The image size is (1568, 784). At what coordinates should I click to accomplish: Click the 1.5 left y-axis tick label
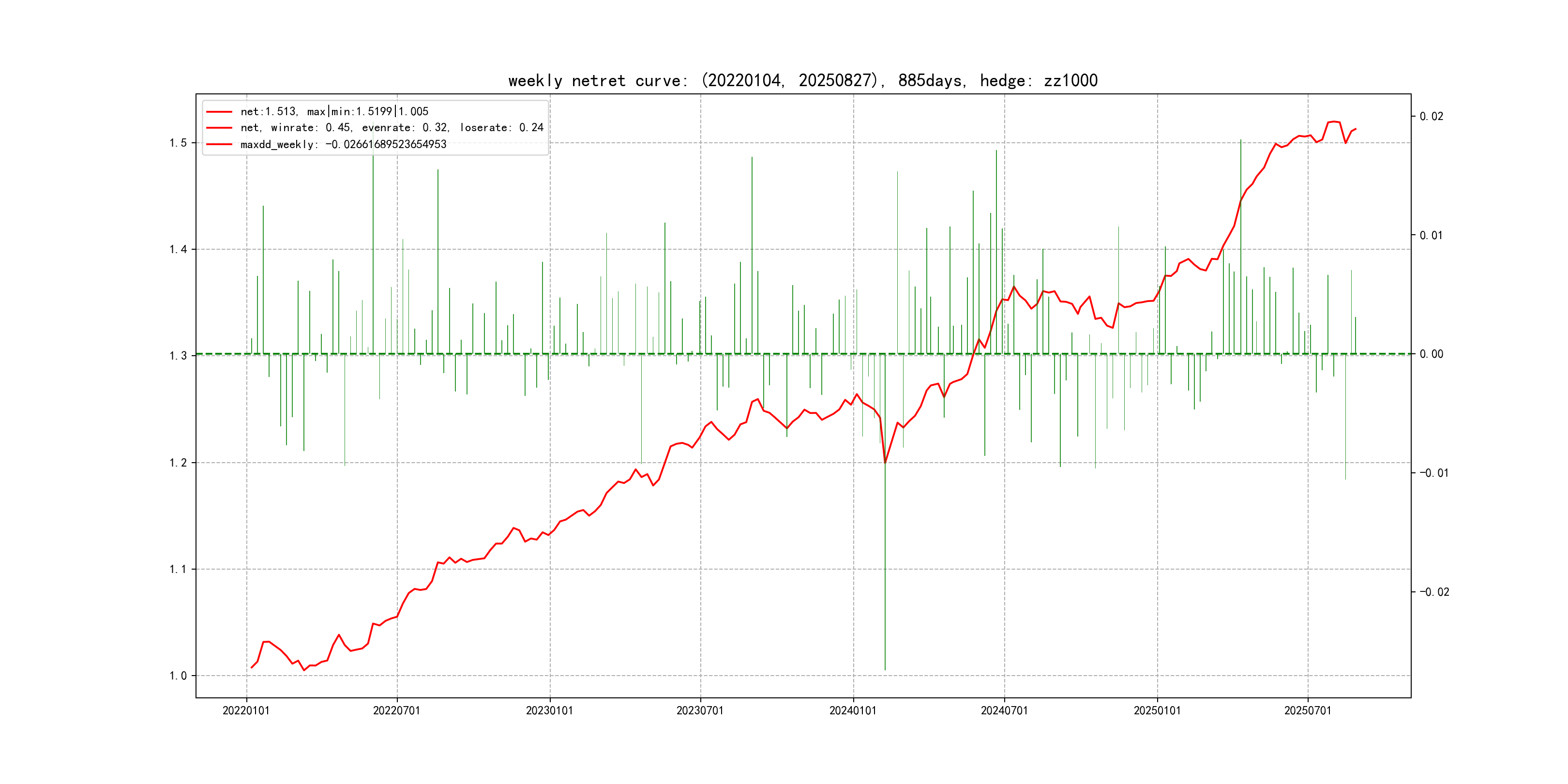(x=178, y=143)
